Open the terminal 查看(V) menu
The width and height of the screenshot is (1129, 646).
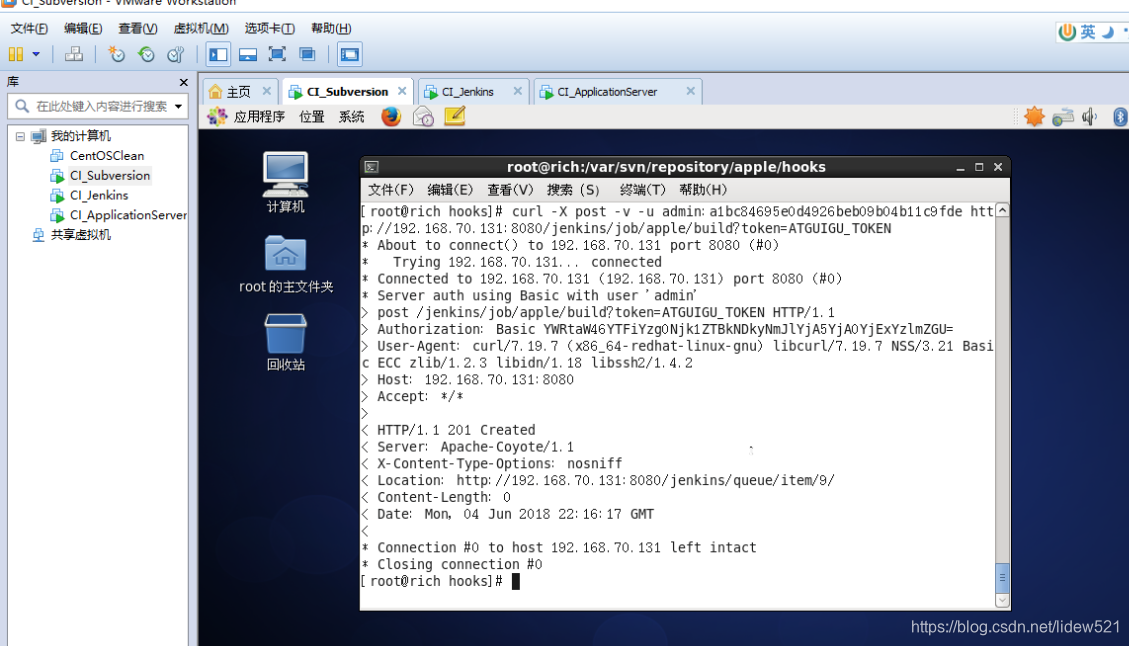click(510, 190)
